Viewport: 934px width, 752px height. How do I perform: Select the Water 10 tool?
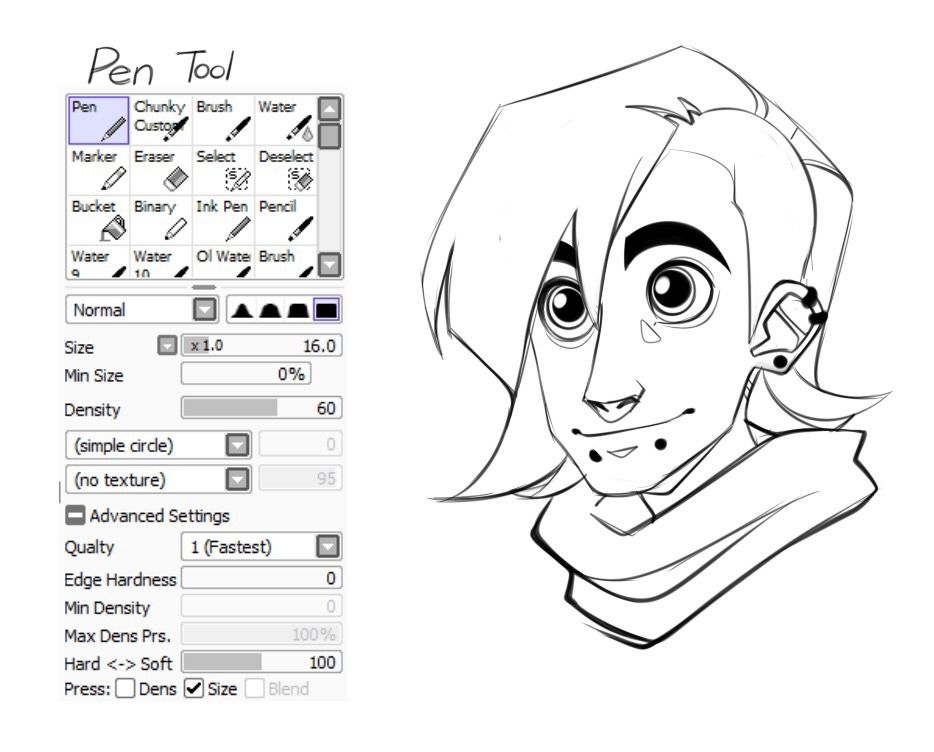(x=161, y=262)
